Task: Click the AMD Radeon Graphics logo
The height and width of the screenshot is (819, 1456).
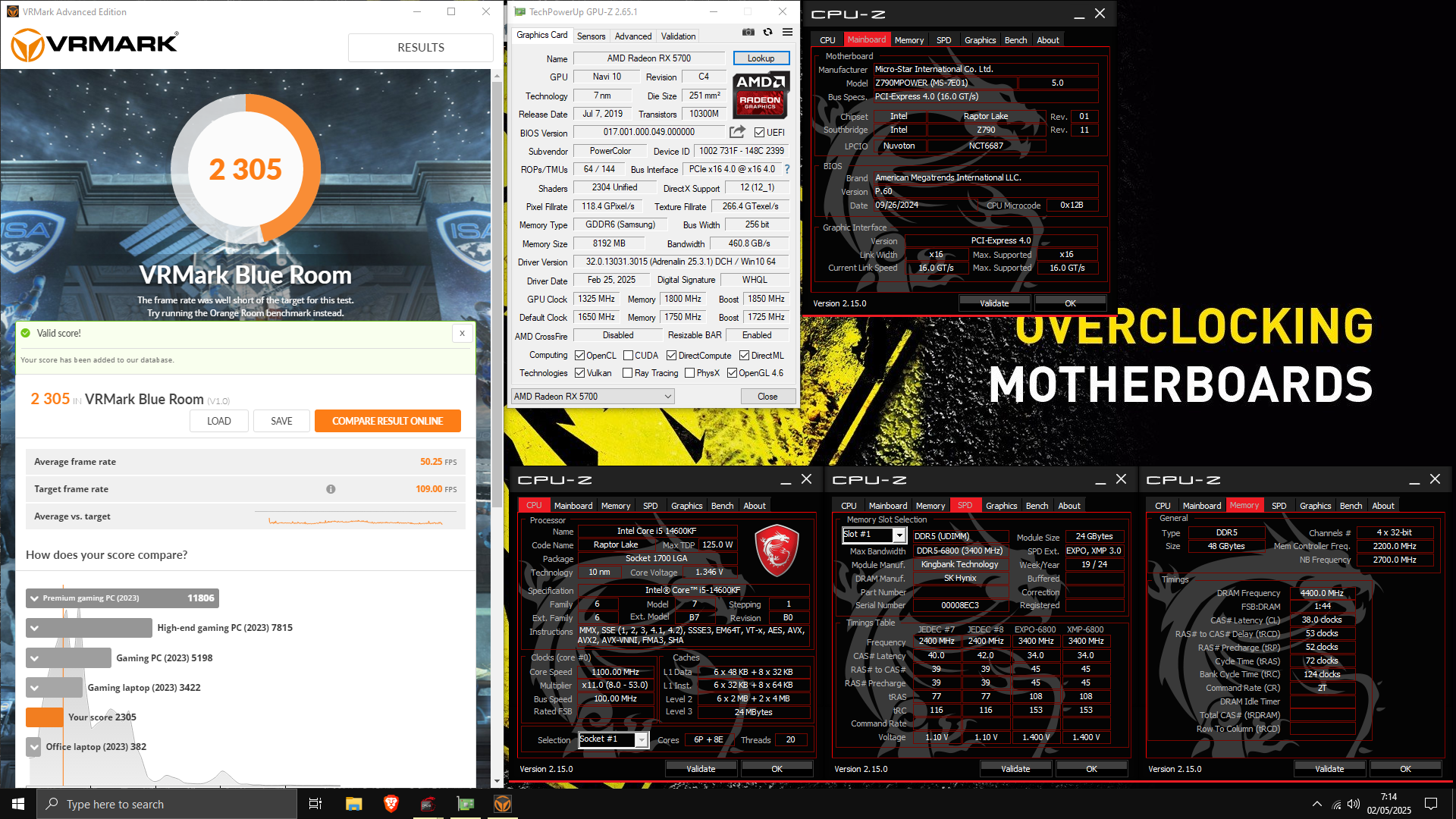Action: click(x=761, y=94)
